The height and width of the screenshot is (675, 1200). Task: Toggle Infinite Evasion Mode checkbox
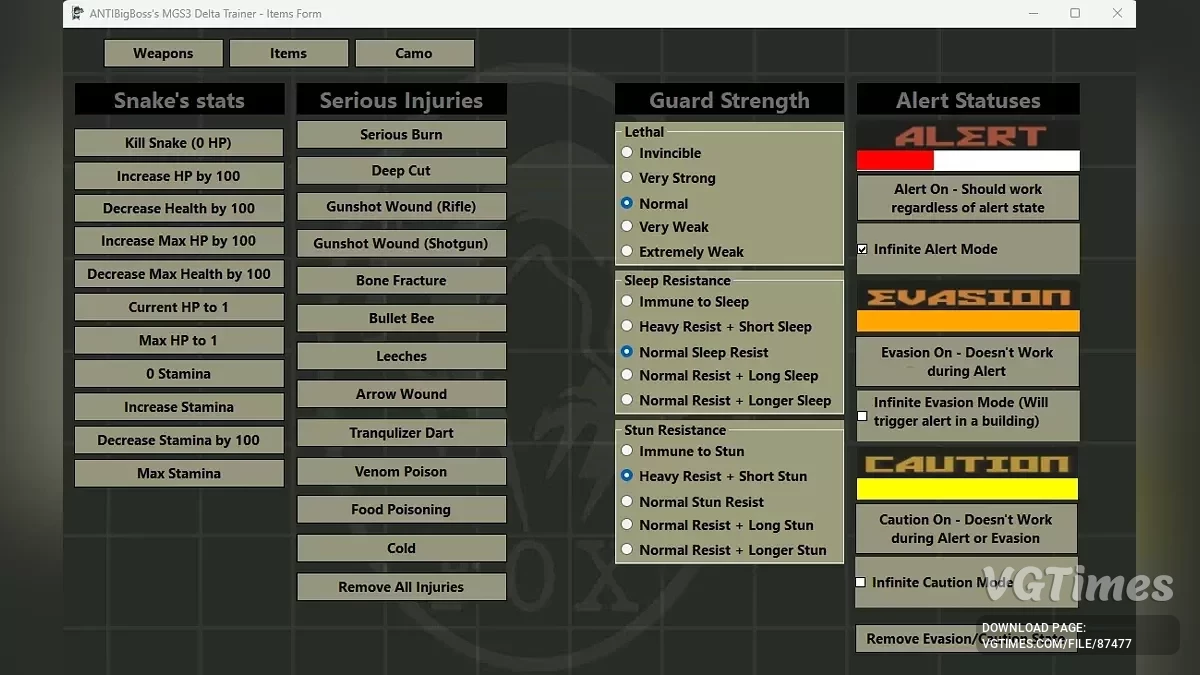(862, 416)
